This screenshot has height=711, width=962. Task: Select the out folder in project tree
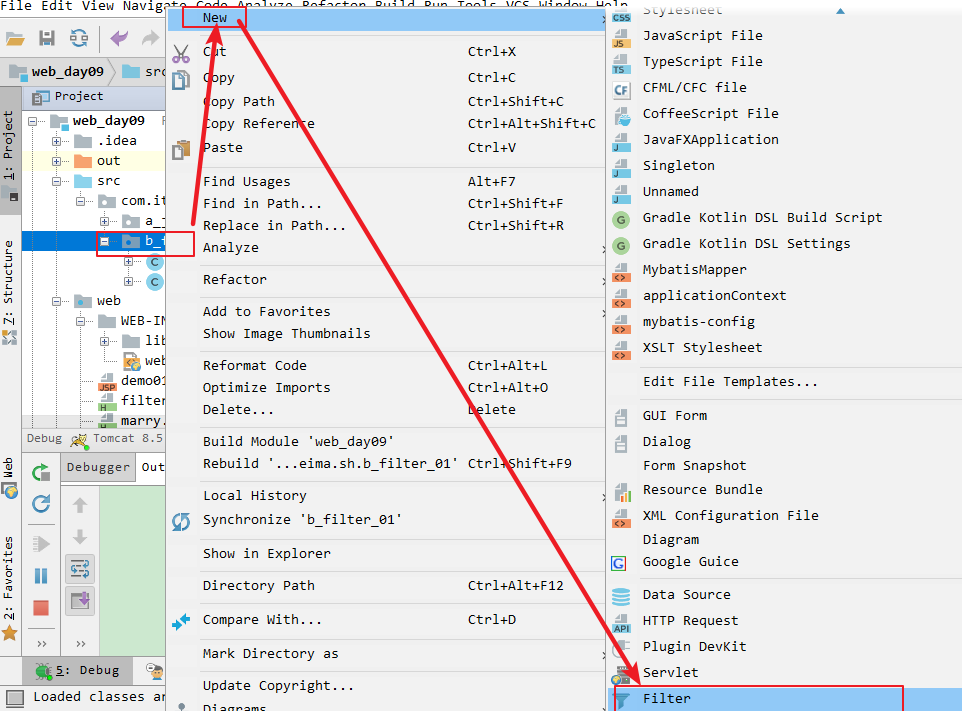(x=108, y=161)
